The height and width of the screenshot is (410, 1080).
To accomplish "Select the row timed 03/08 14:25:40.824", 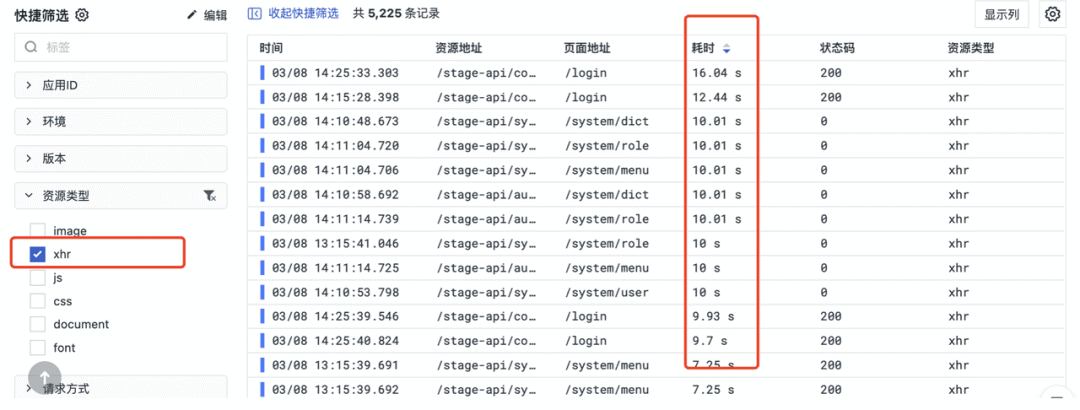I will point(656,340).
